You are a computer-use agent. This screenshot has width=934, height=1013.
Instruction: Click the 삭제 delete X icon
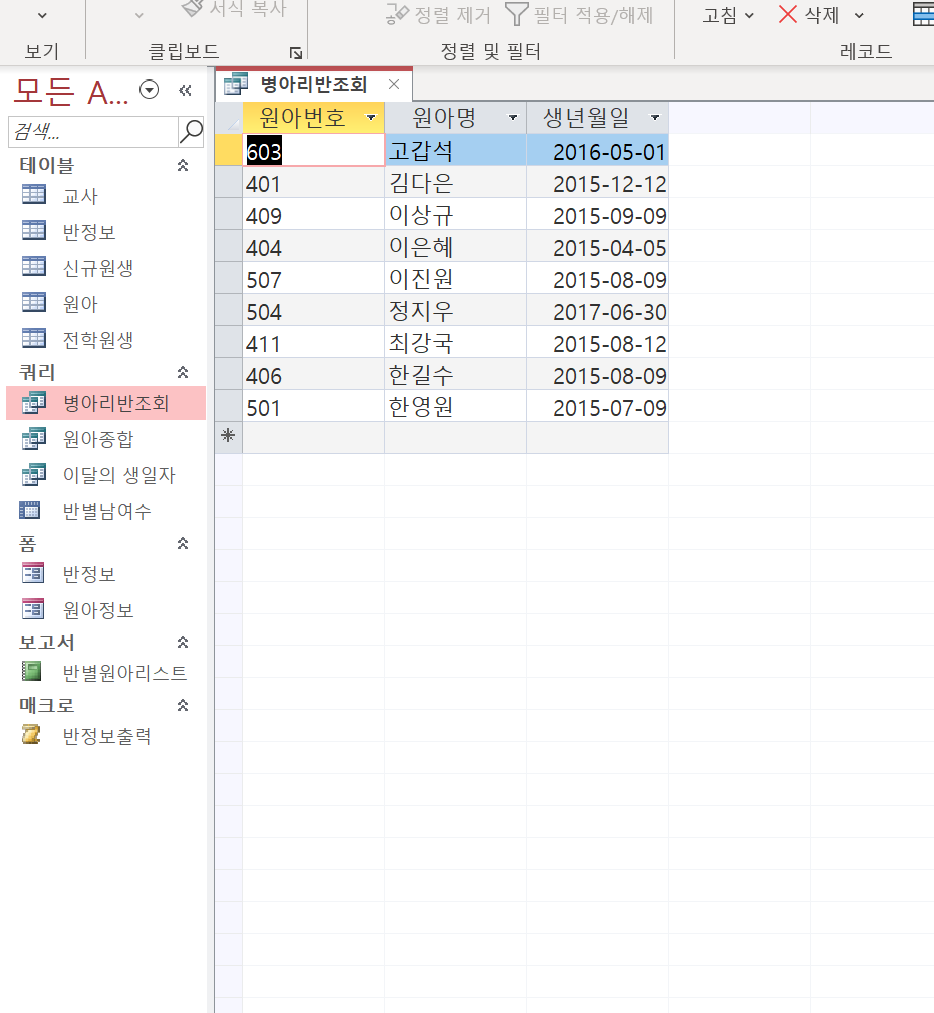tap(788, 14)
